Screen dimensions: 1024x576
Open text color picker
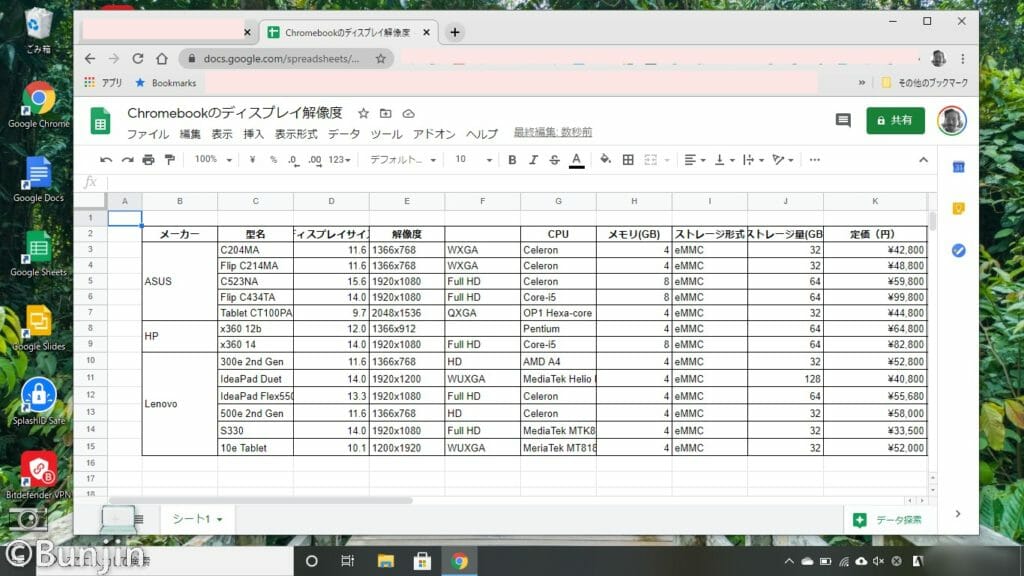[x=576, y=160]
